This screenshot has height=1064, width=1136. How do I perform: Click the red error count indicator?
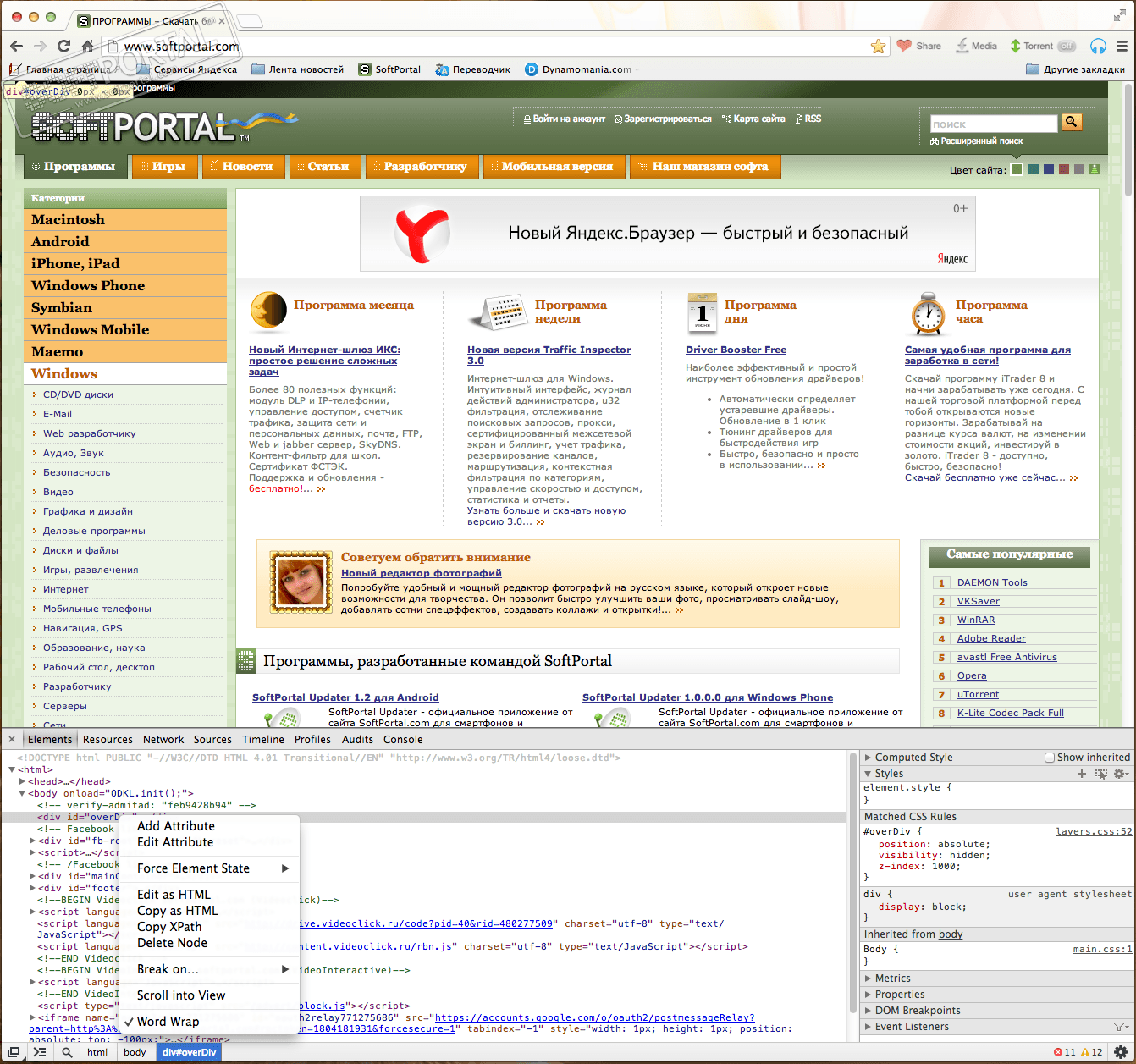pyautogui.click(x=1064, y=1052)
